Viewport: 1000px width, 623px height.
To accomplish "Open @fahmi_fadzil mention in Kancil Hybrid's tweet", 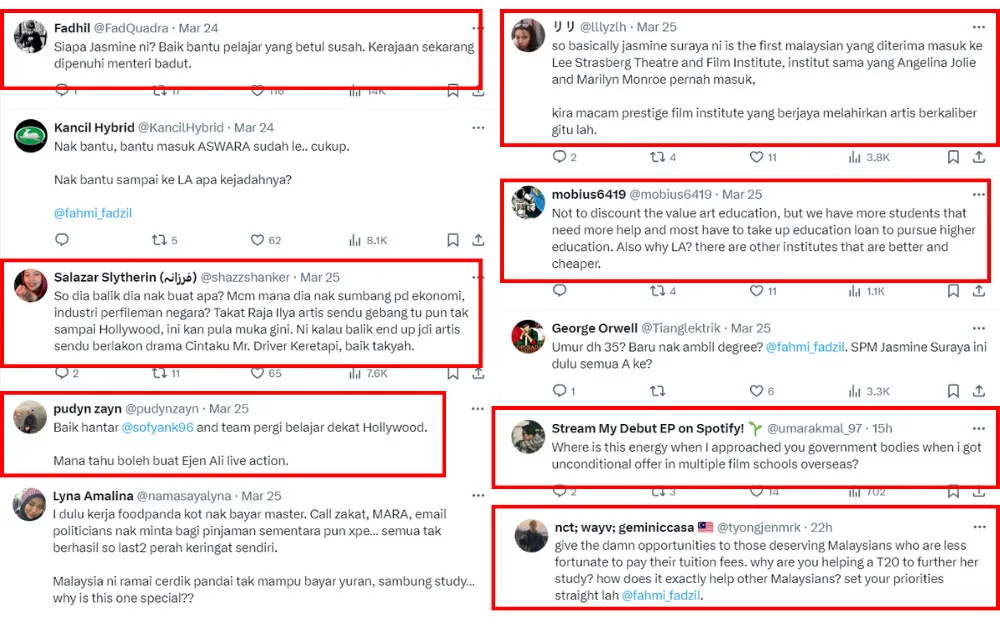I will (x=94, y=213).
